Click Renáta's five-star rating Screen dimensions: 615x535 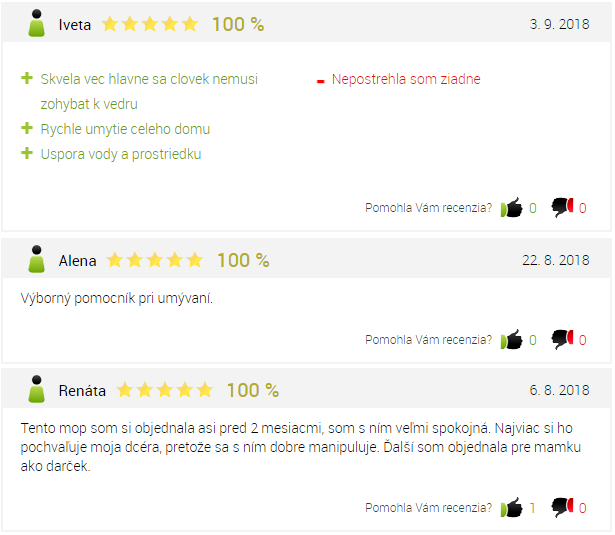tap(165, 390)
